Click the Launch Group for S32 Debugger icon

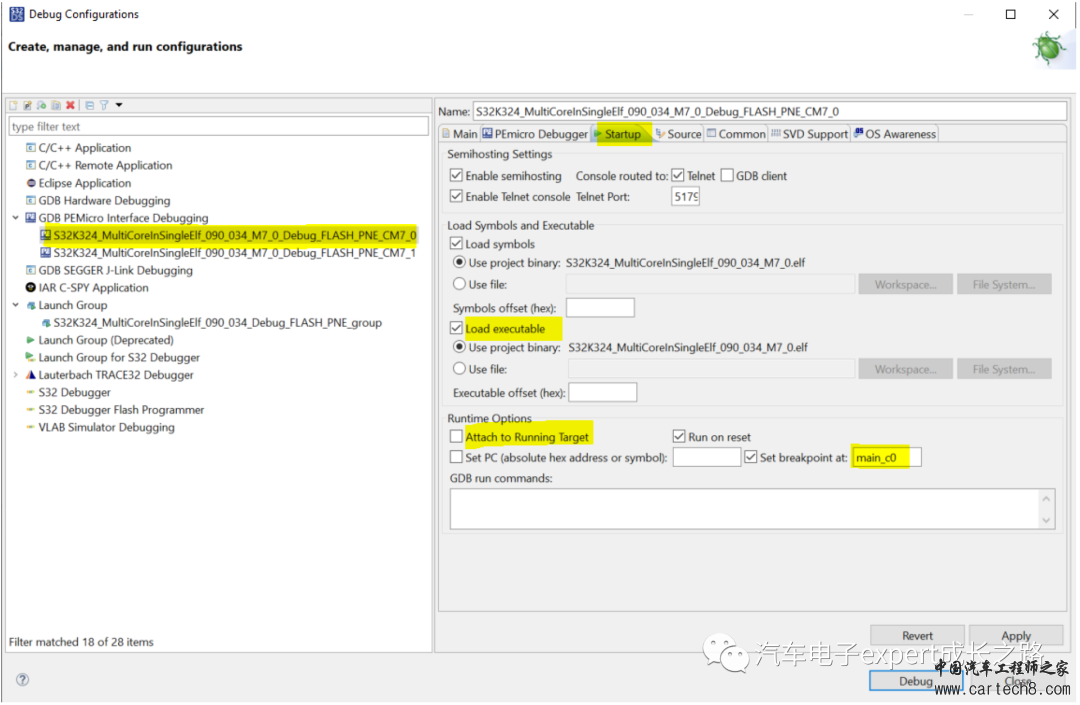pyautogui.click(x=30, y=357)
